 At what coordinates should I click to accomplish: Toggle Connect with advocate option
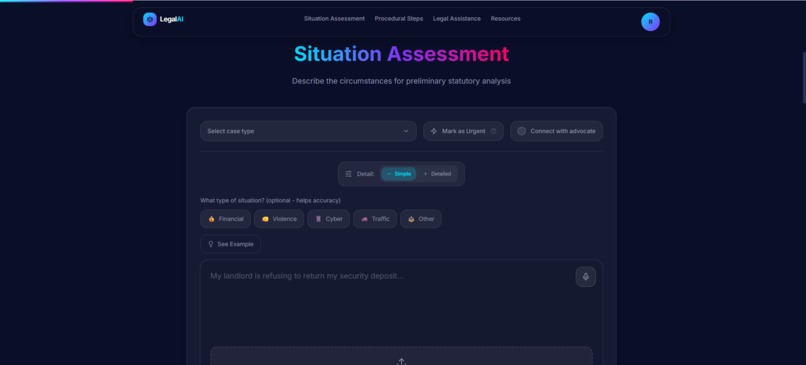556,131
